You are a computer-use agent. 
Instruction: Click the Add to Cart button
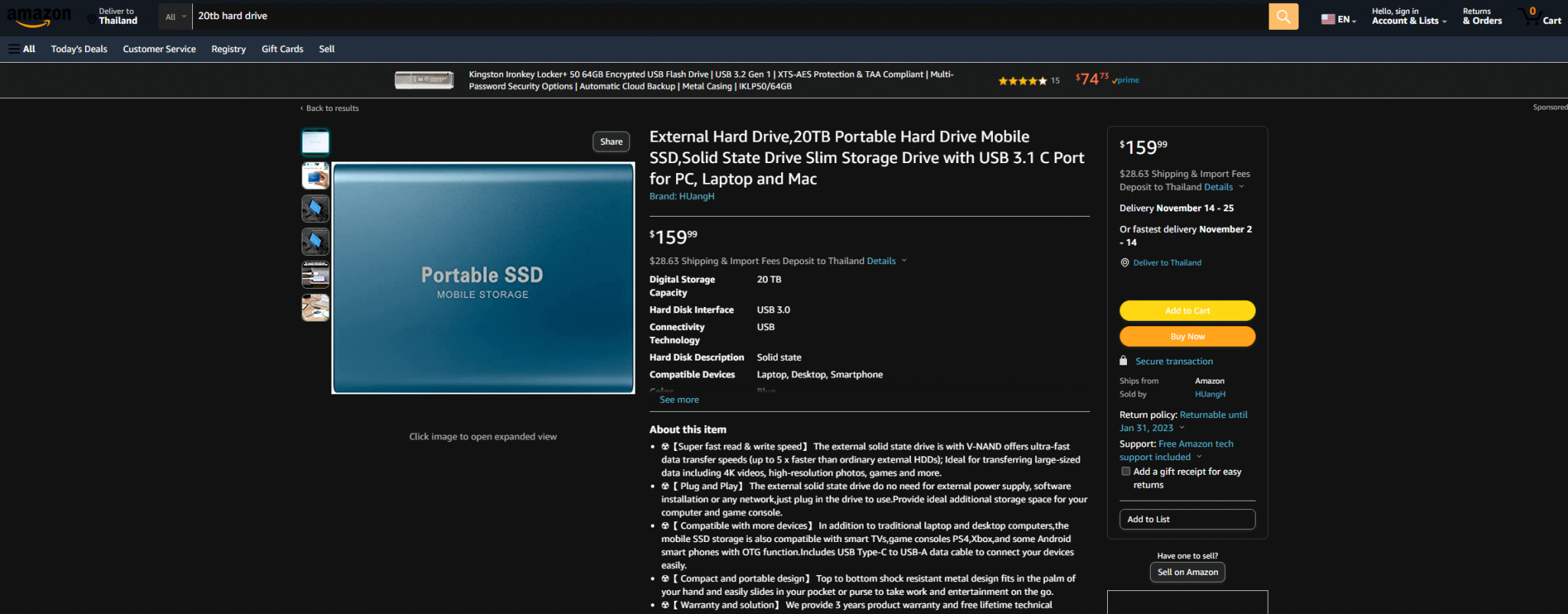click(1187, 310)
